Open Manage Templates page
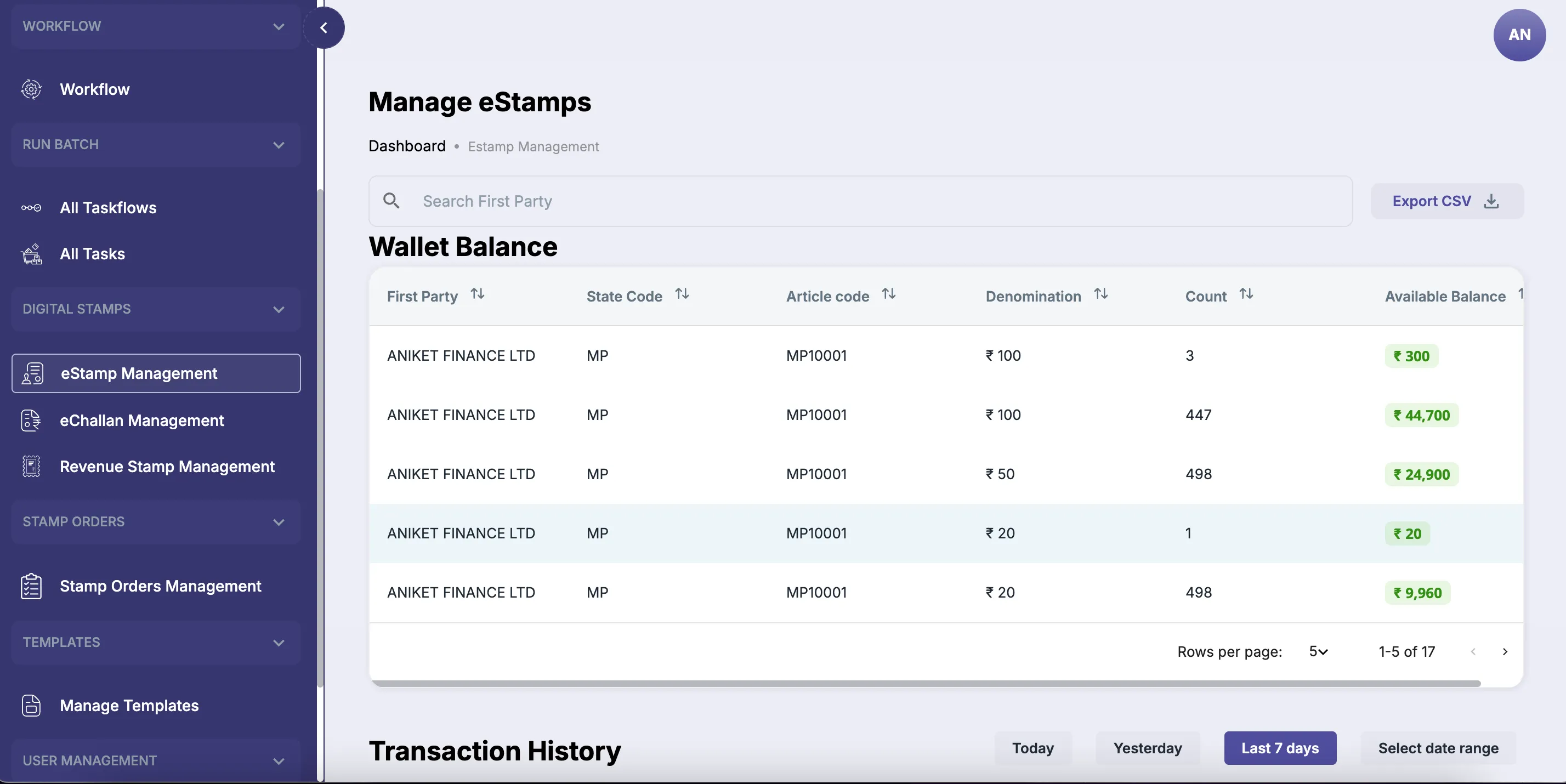 129,706
